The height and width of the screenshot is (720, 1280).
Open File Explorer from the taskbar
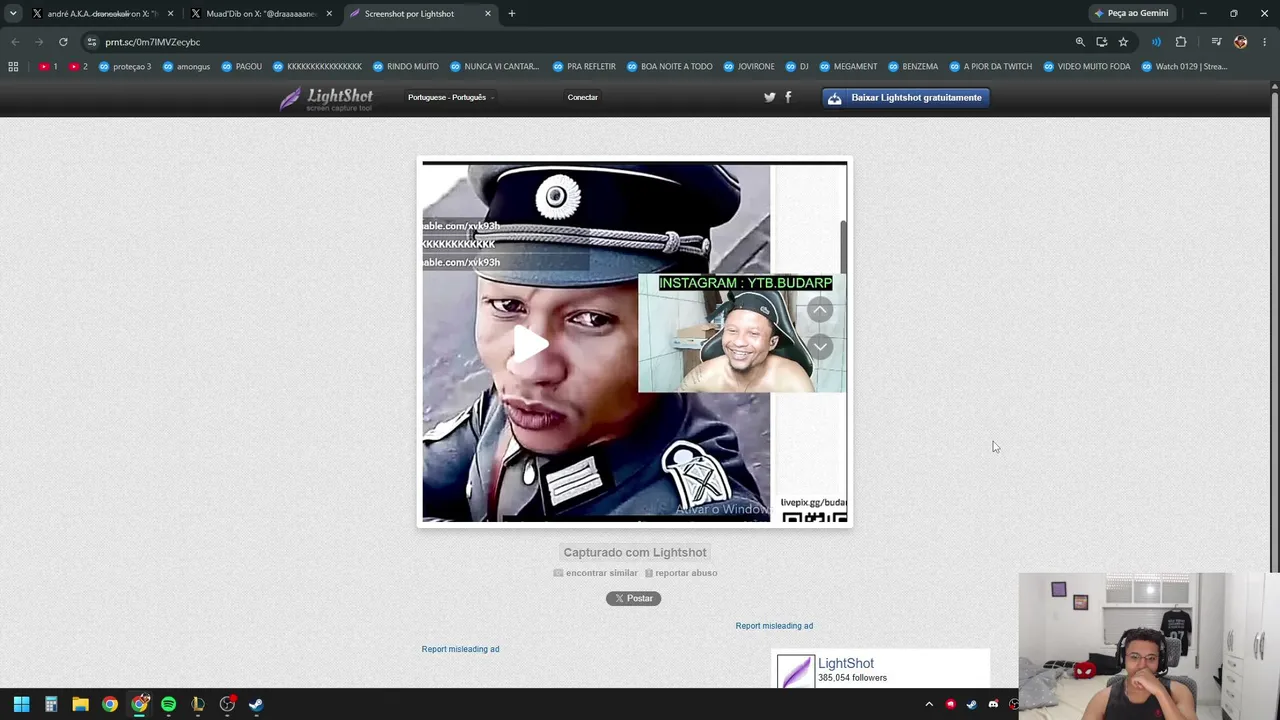click(x=80, y=704)
